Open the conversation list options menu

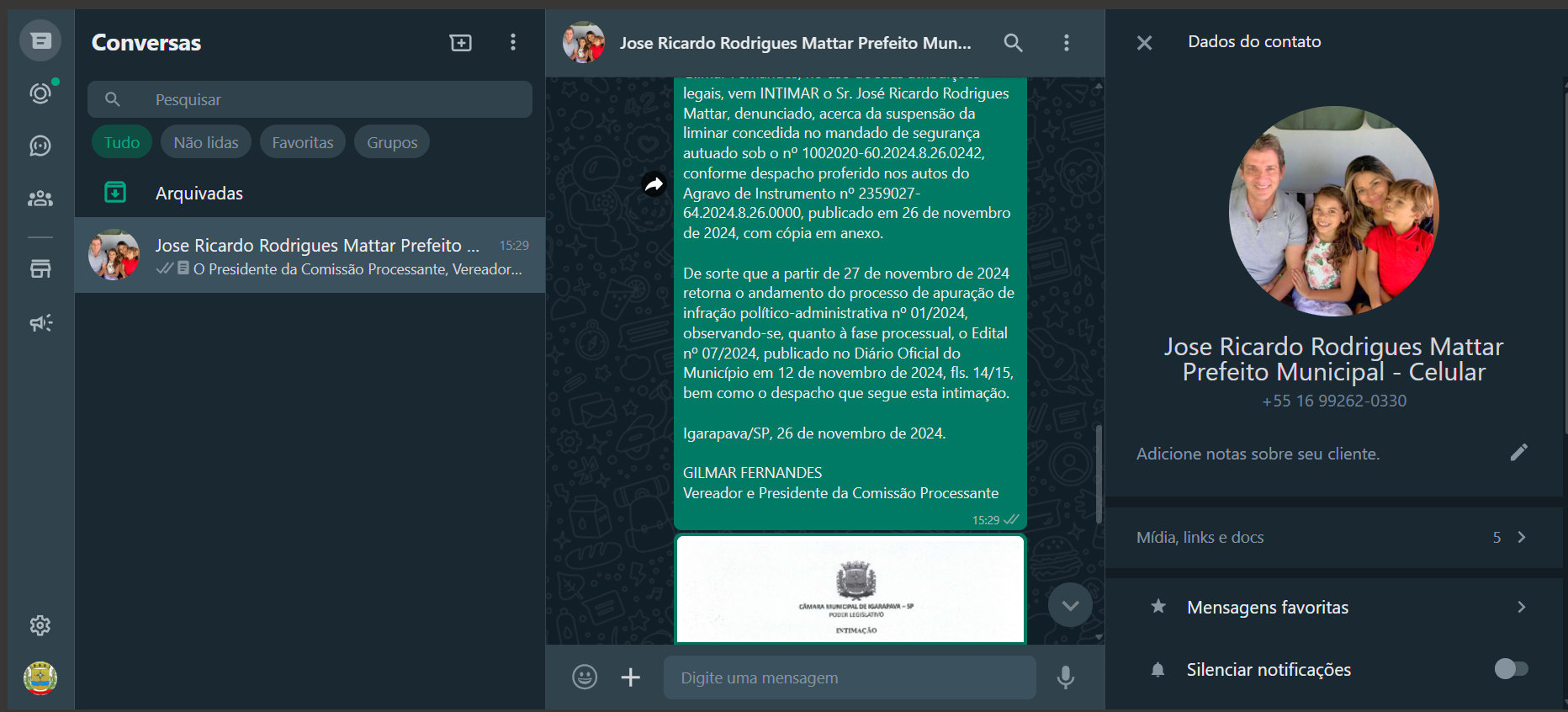[x=513, y=43]
